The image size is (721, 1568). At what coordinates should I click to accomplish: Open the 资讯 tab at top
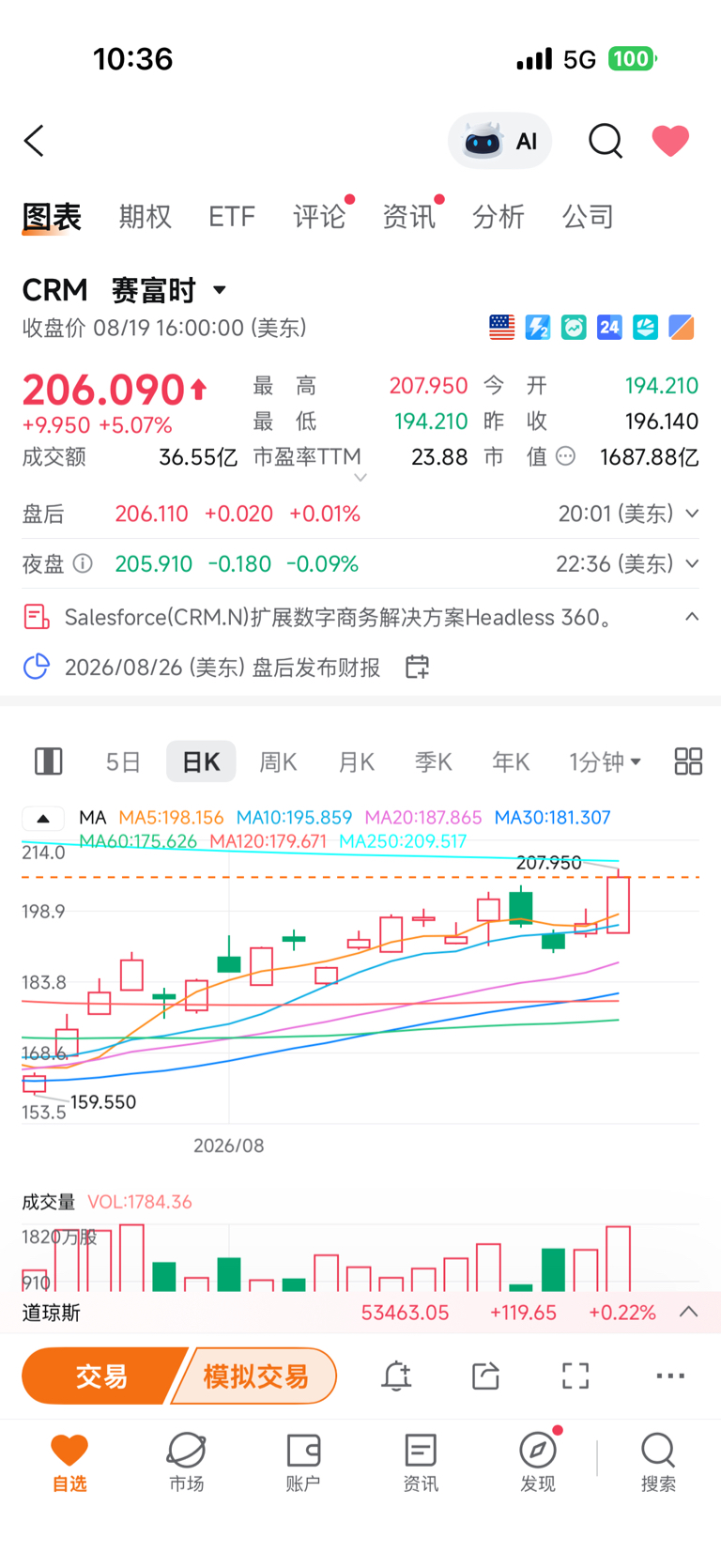408,217
